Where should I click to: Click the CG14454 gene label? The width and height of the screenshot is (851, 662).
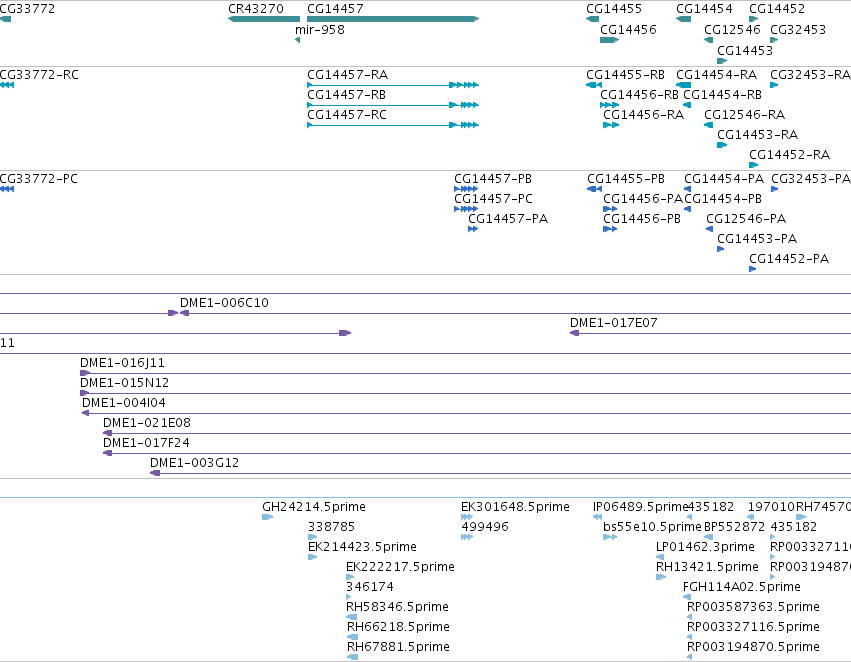[704, 9]
